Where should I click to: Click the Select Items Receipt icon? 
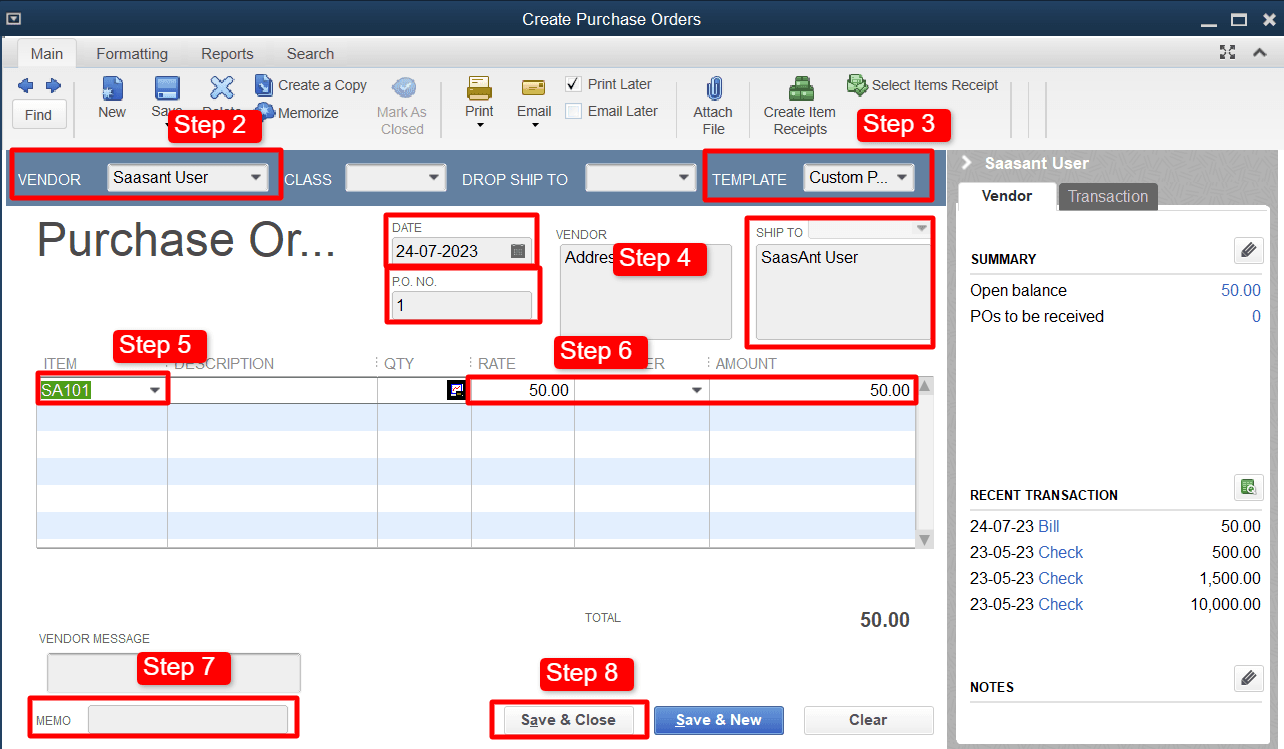(857, 84)
